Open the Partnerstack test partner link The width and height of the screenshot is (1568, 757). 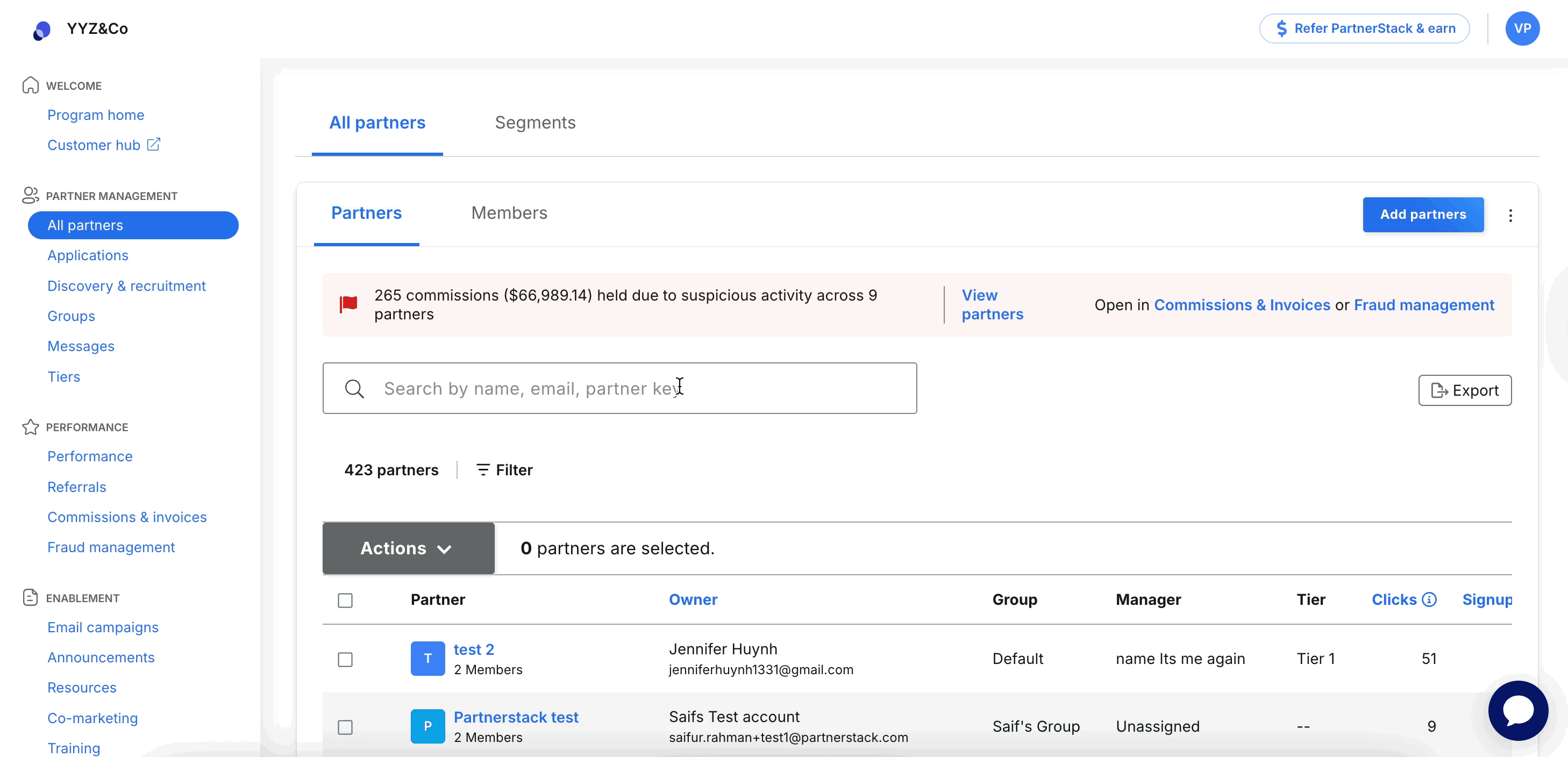(516, 717)
